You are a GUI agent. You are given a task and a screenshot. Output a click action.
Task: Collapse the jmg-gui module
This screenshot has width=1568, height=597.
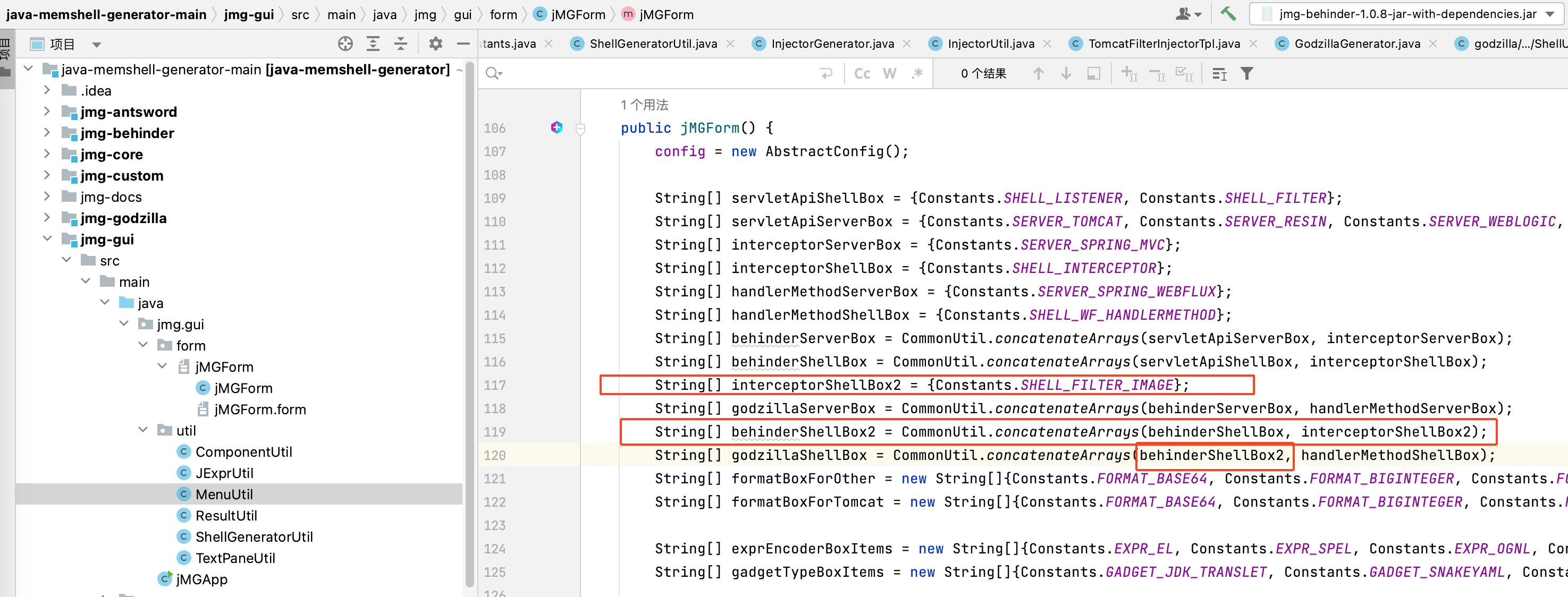pos(47,238)
